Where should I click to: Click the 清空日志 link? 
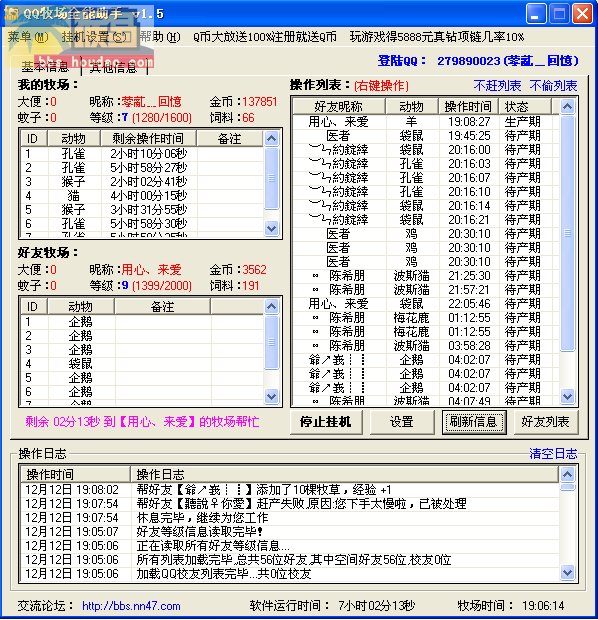tap(553, 454)
